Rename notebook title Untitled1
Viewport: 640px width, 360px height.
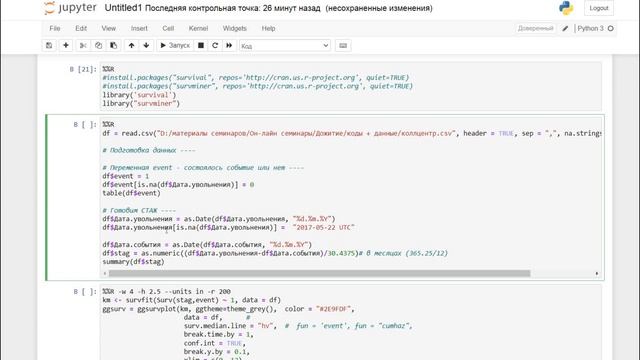(x=123, y=8)
